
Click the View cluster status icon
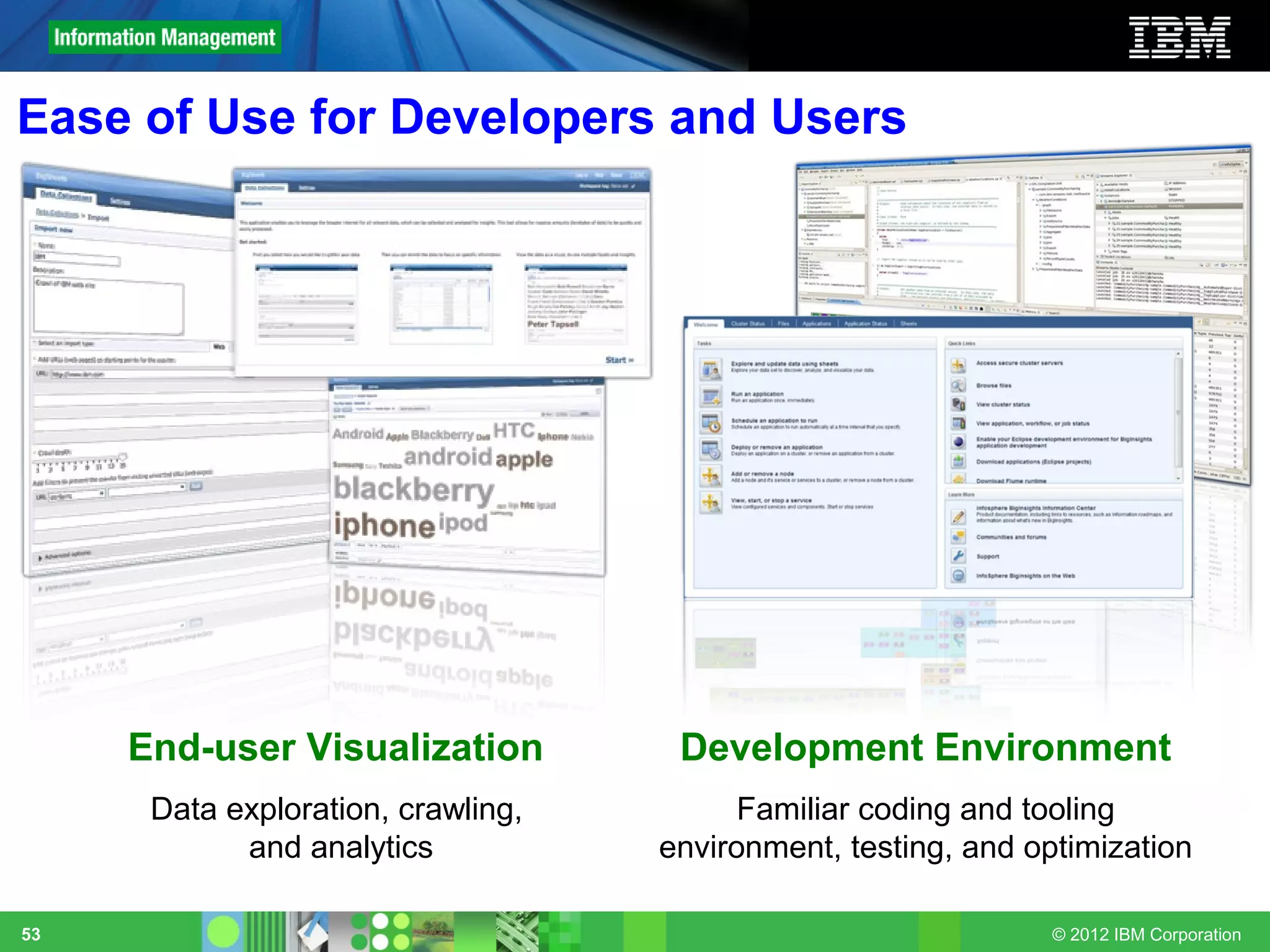[958, 404]
